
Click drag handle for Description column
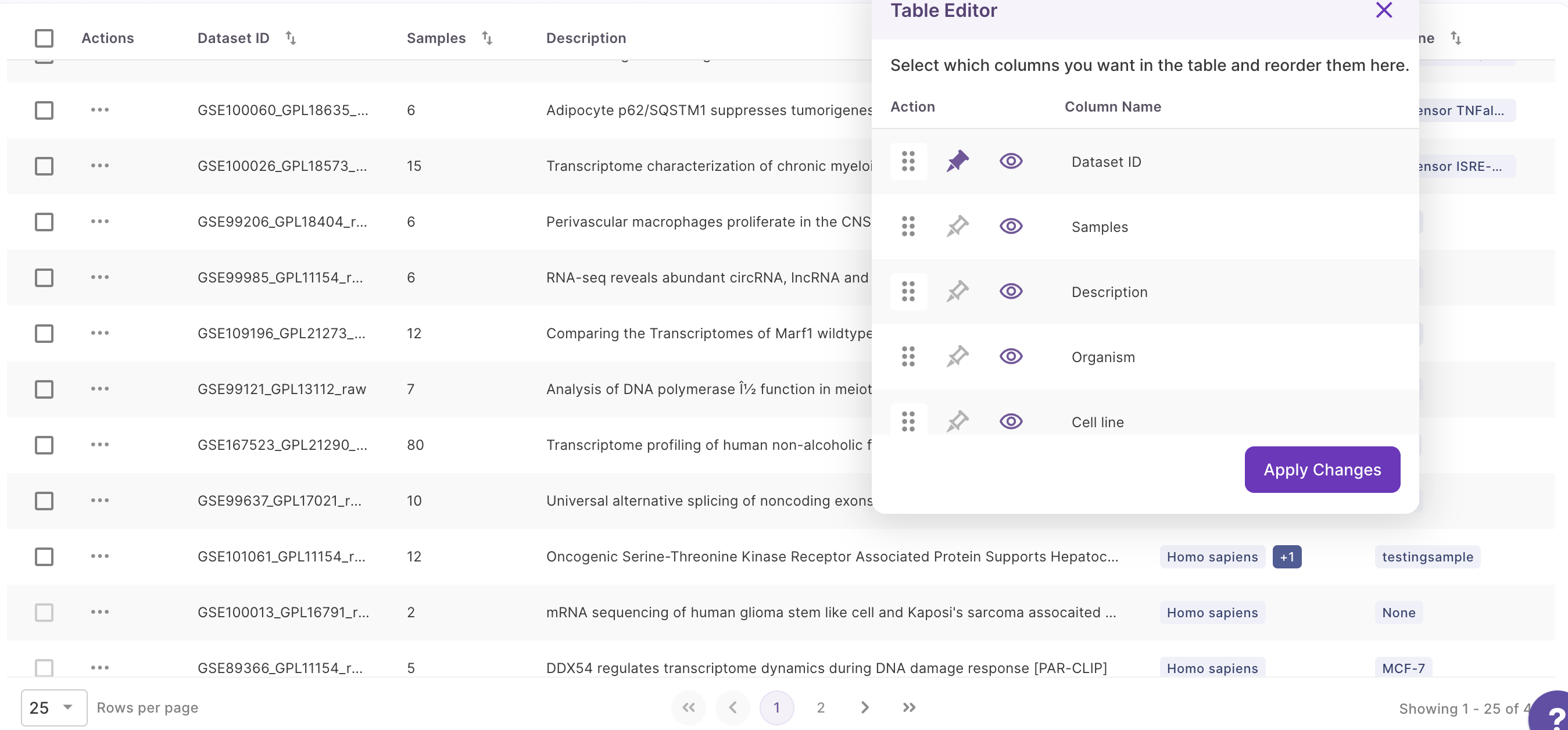point(908,292)
